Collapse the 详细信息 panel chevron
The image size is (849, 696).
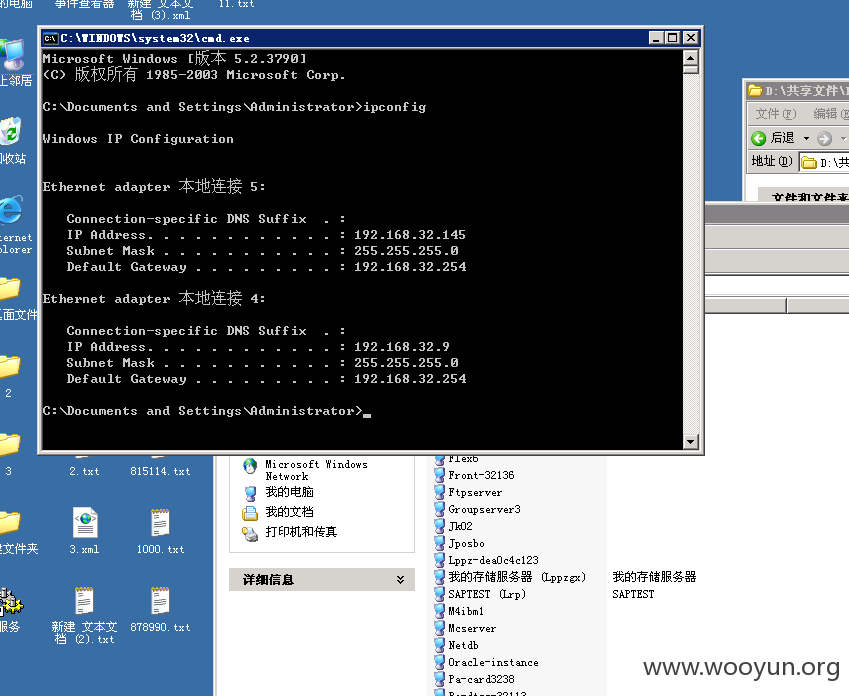click(400, 580)
